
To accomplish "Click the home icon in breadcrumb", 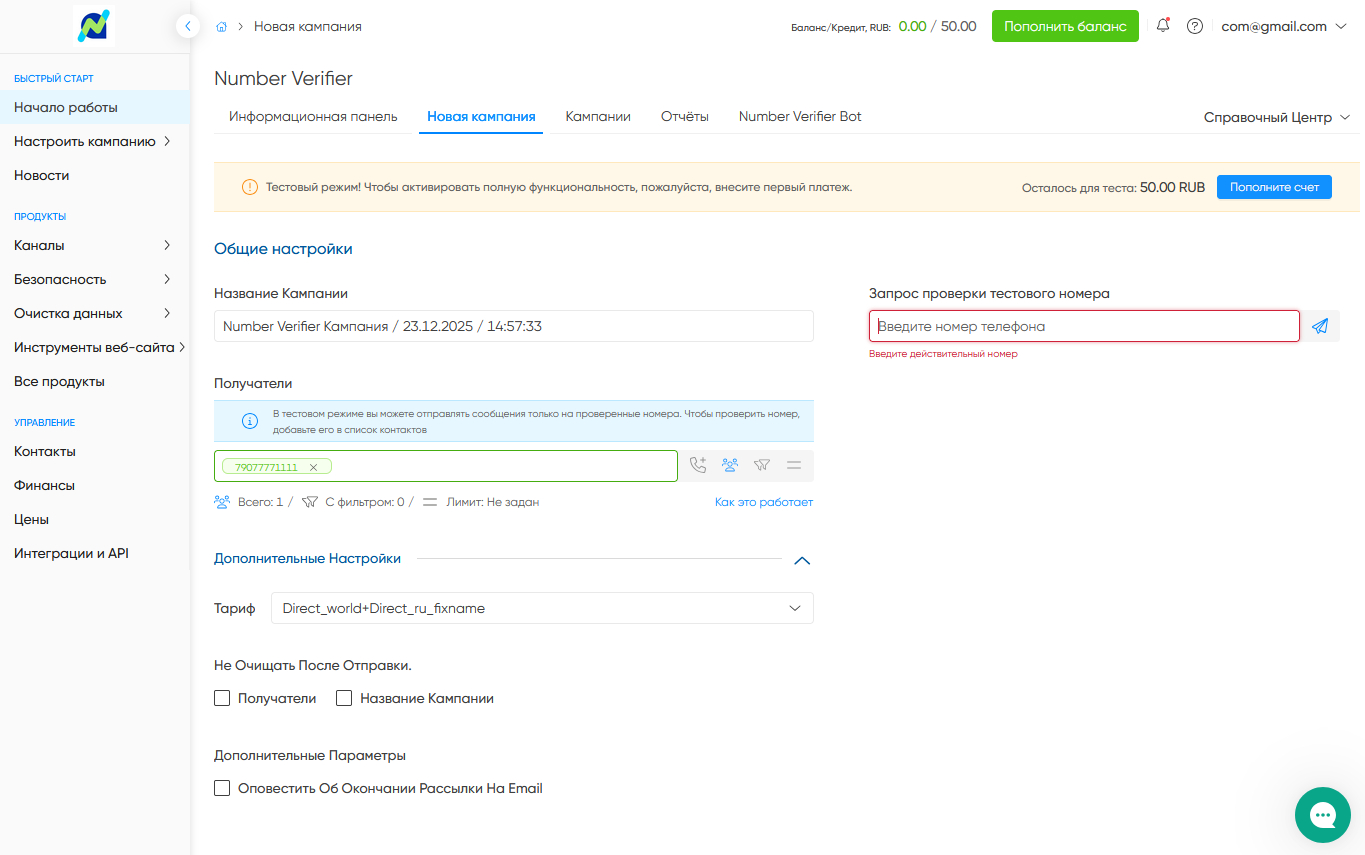I will pos(221,27).
